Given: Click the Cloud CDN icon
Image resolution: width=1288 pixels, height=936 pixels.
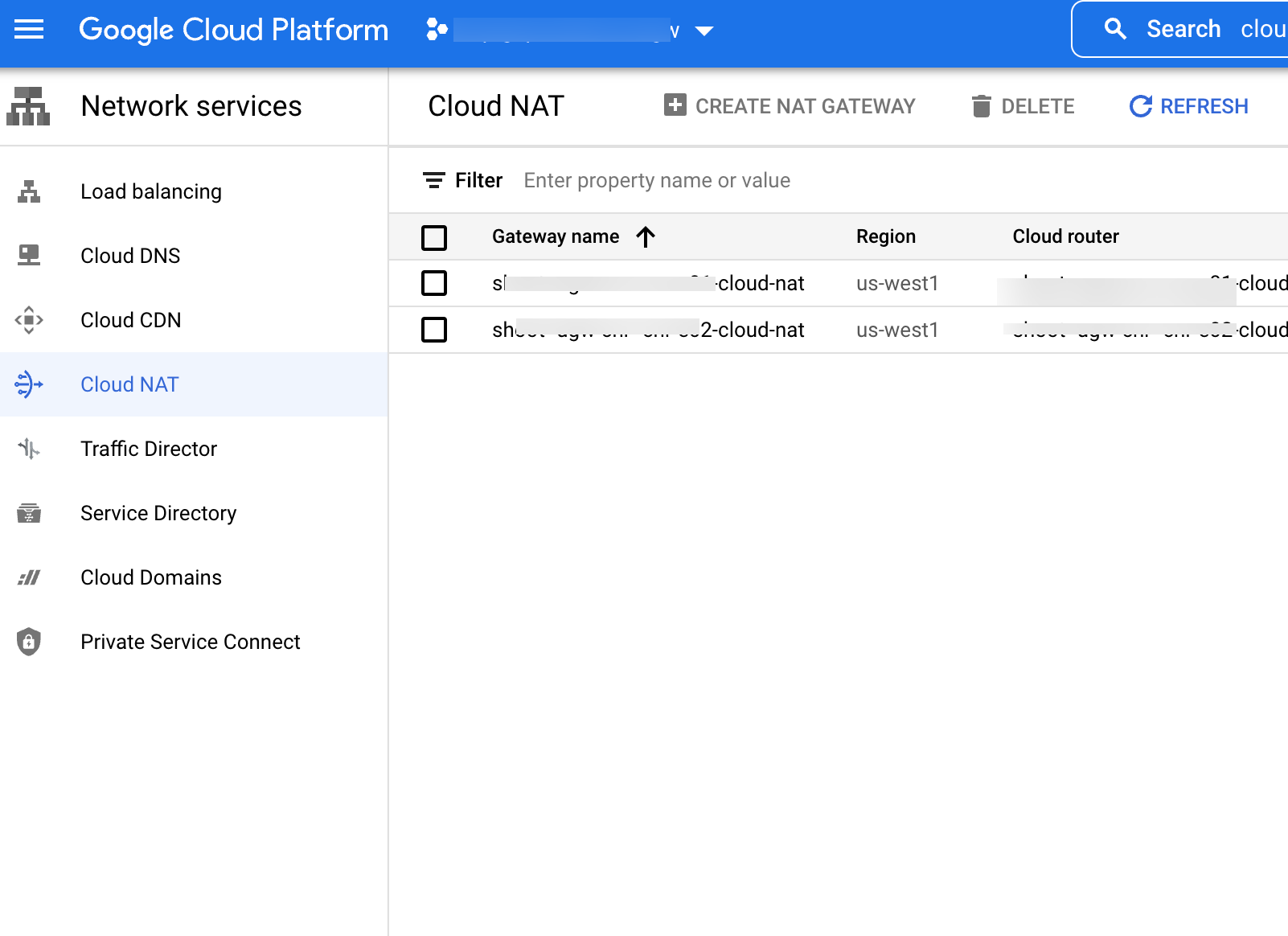Looking at the screenshot, I should pos(29,320).
